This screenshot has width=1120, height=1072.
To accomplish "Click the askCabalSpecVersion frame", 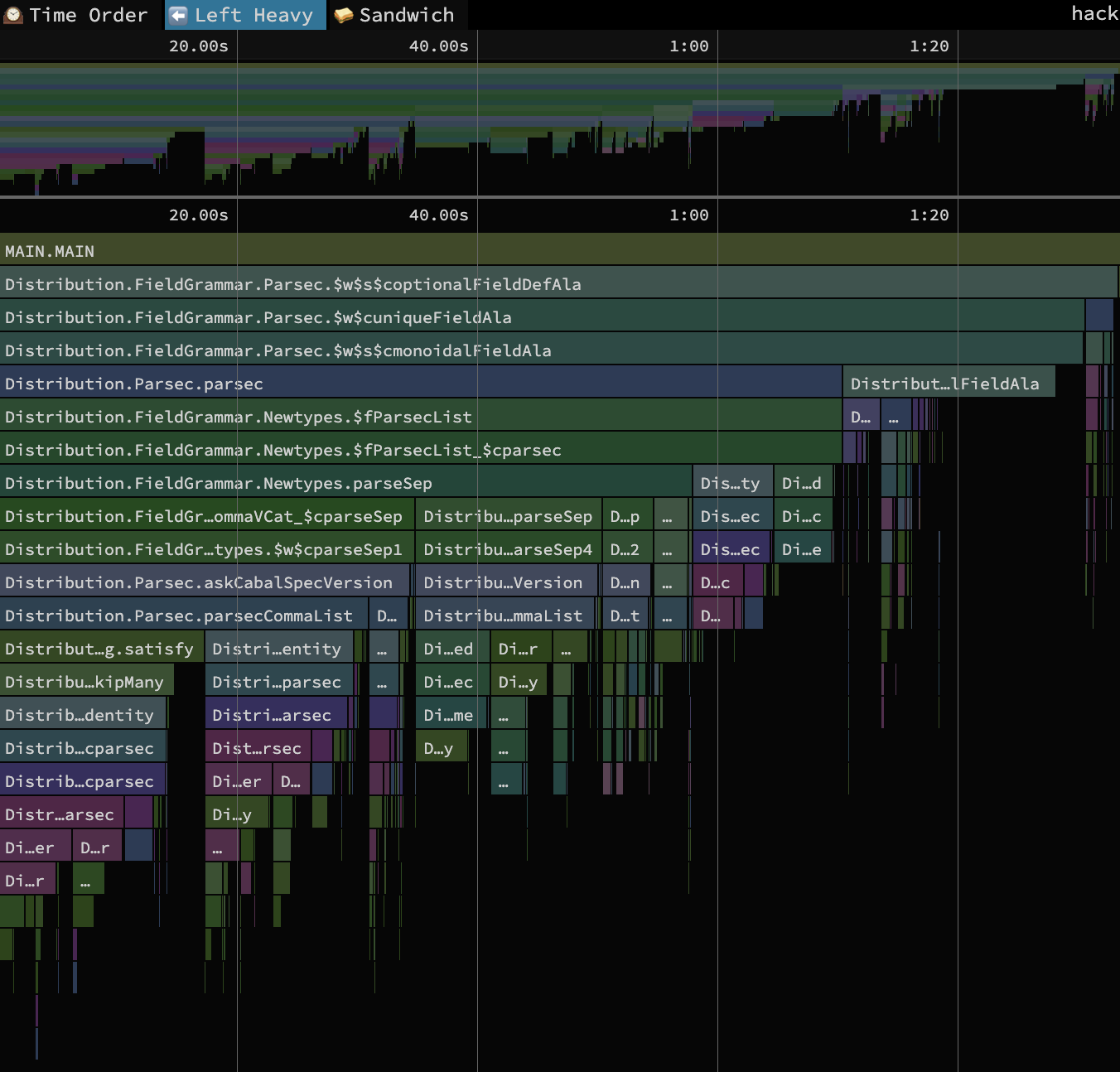I will (199, 582).
